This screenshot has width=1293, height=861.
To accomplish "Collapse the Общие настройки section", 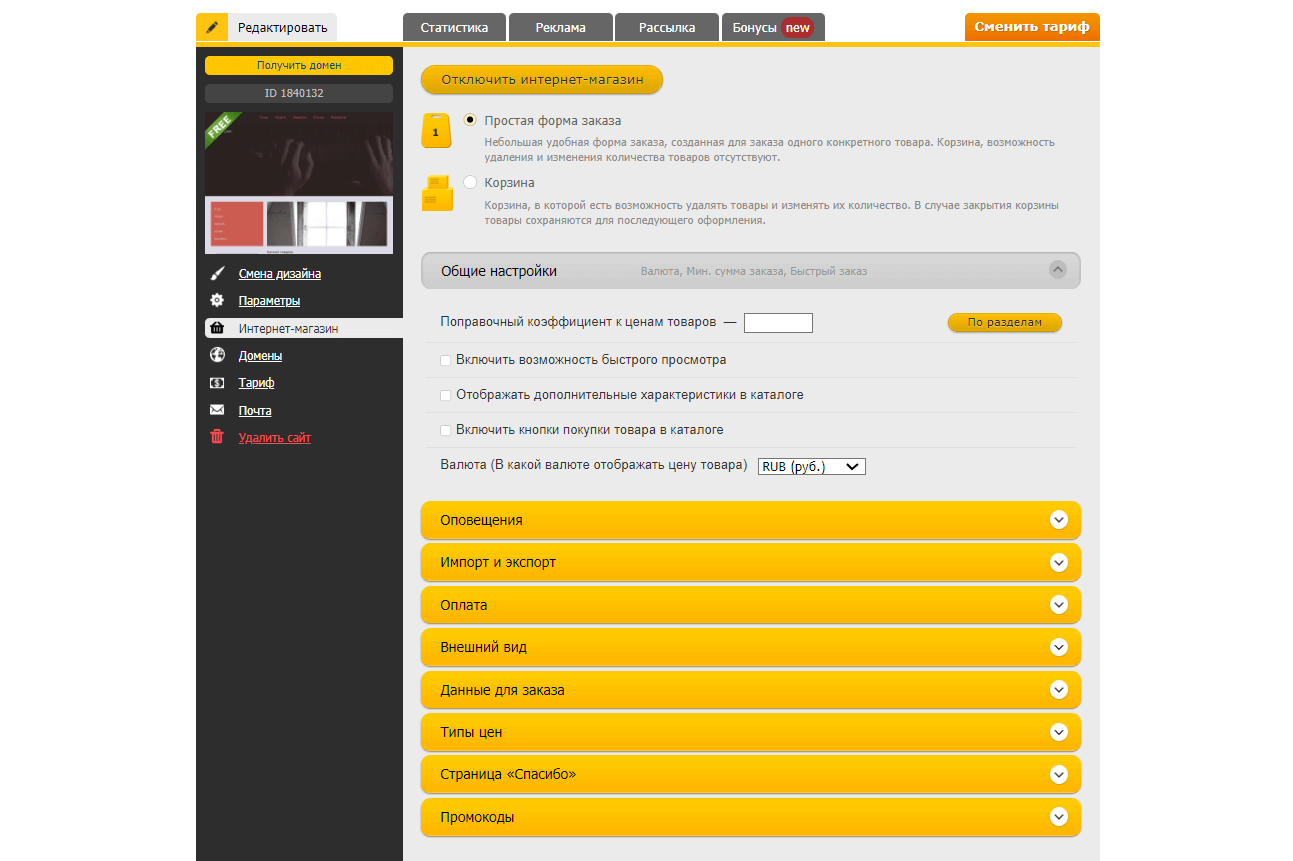I will click(x=1058, y=270).
